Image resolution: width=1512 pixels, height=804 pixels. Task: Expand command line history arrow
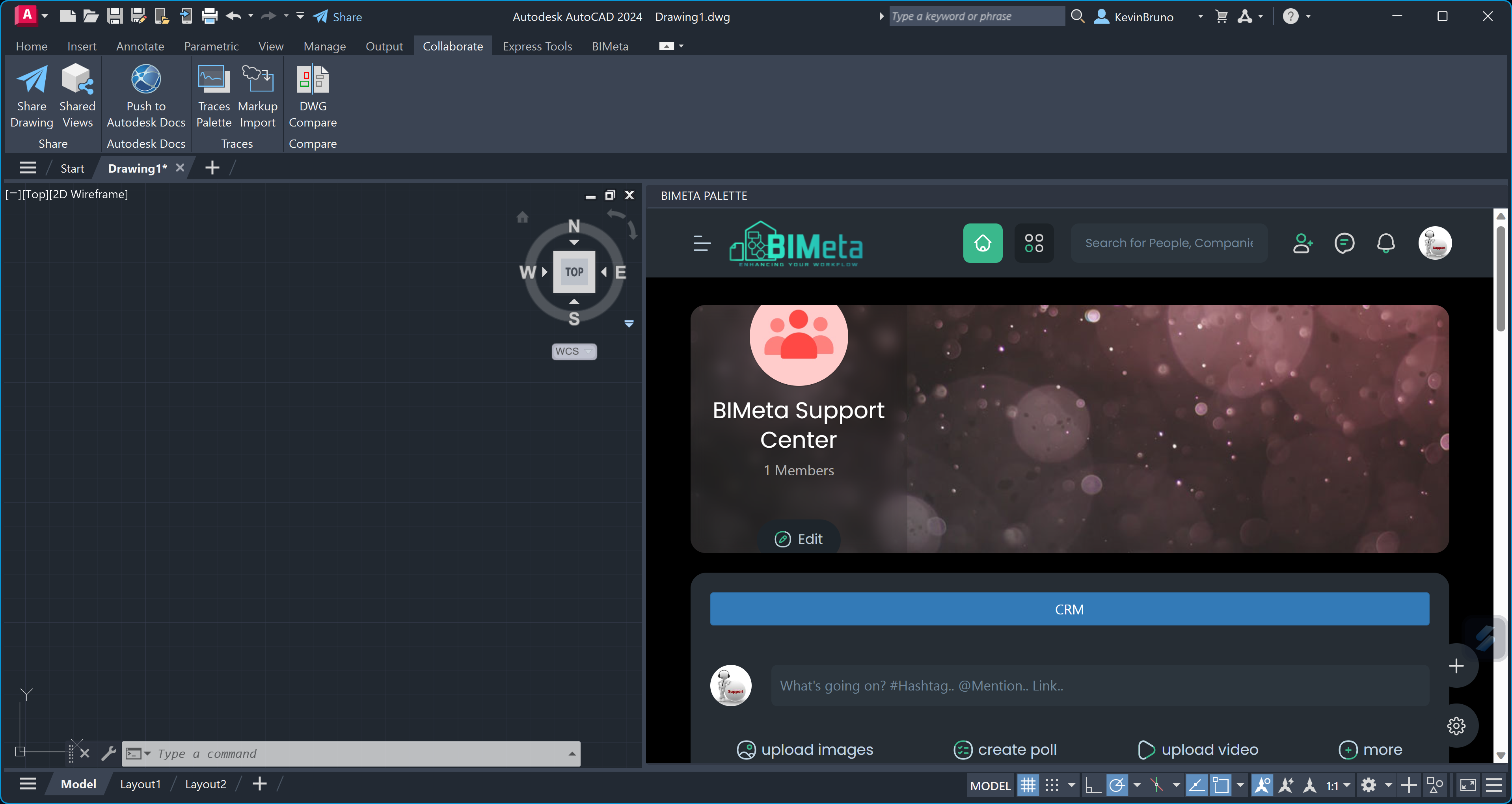[572, 754]
